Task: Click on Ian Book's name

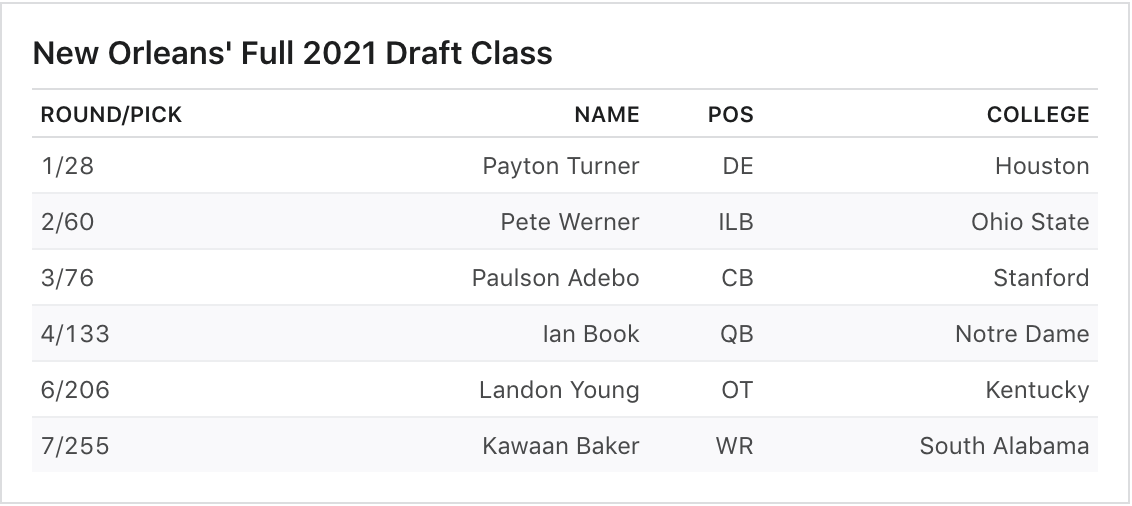Action: click(x=590, y=334)
